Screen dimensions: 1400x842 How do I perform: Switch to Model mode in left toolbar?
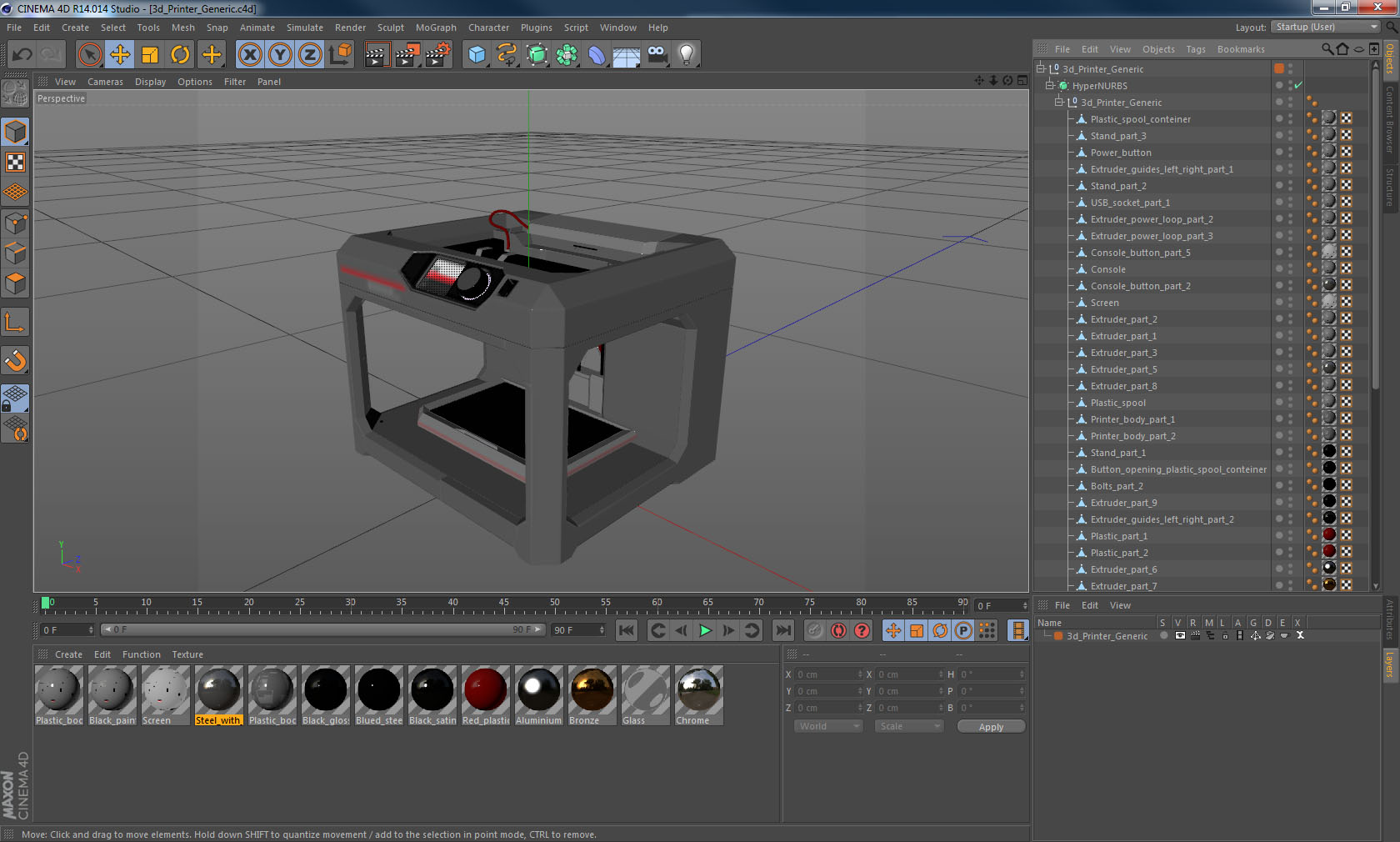click(15, 132)
